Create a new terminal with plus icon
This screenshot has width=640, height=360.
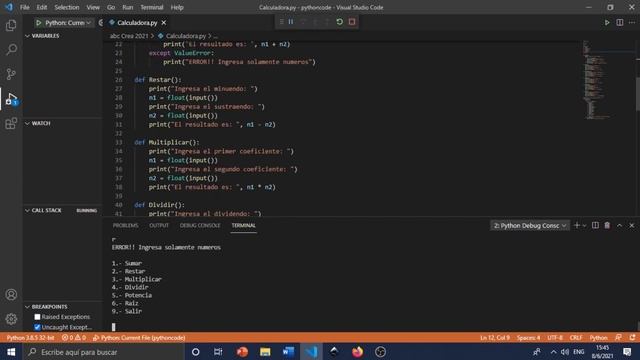point(577,225)
